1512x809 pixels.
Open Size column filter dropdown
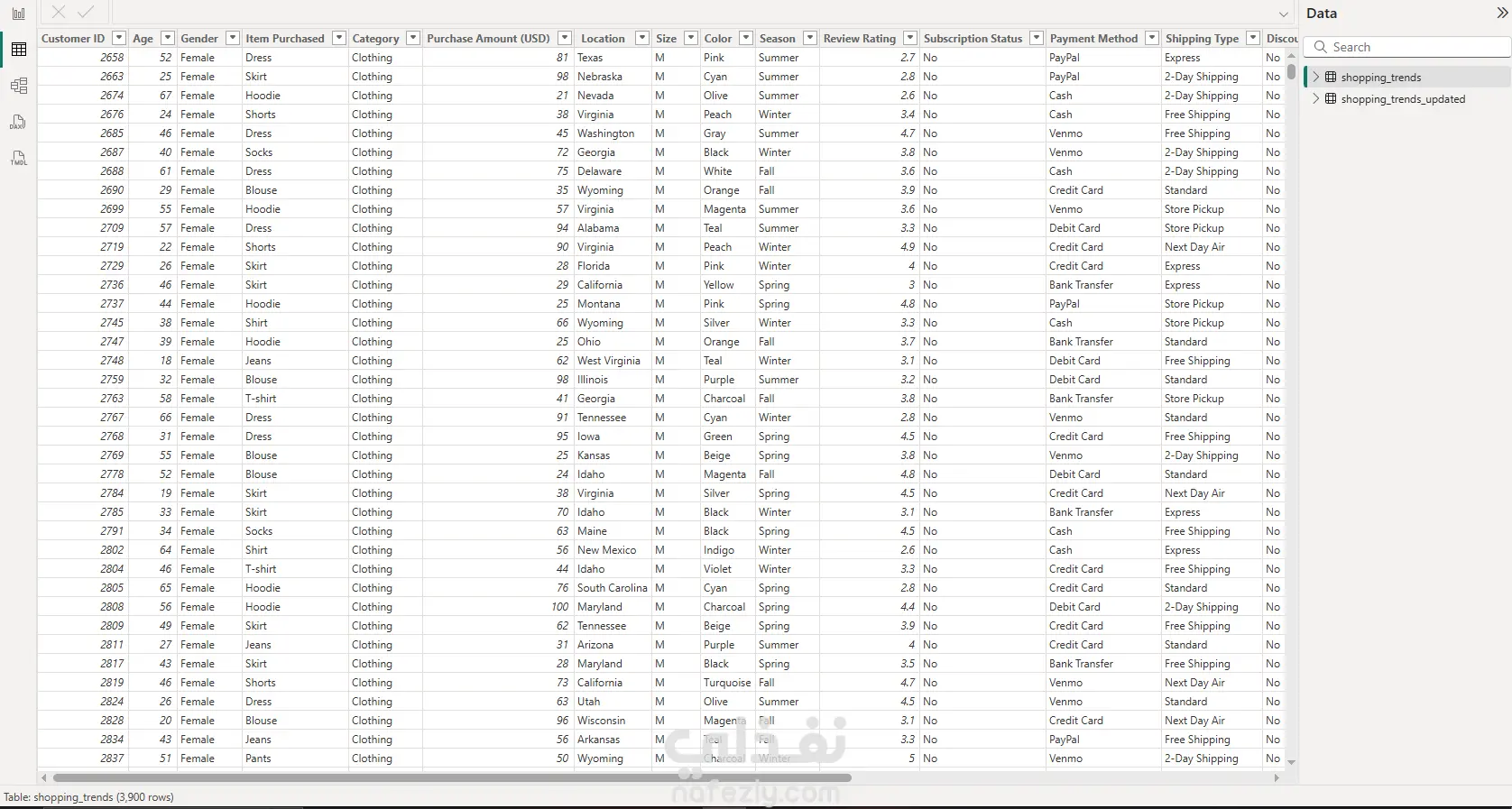tap(691, 38)
